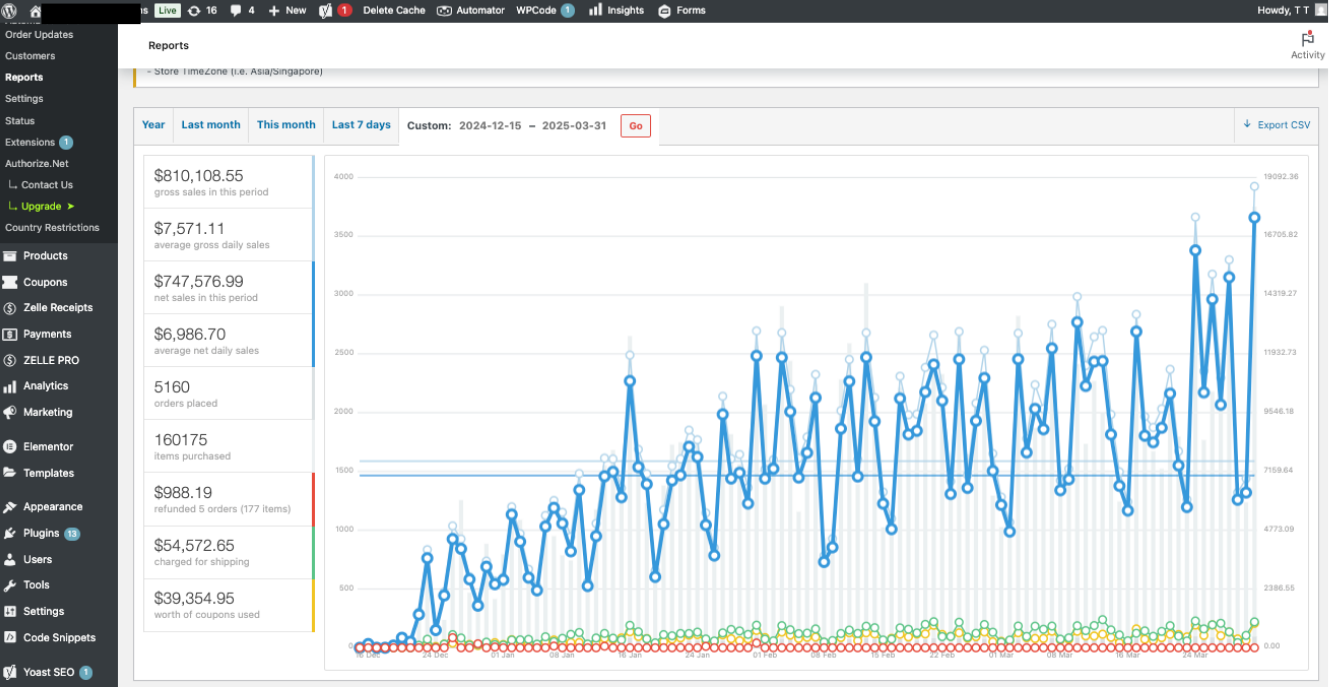Image resolution: width=1331 pixels, height=687 pixels.
Task: Expand the Howdy, T T account menu
Action: [x=1289, y=10]
